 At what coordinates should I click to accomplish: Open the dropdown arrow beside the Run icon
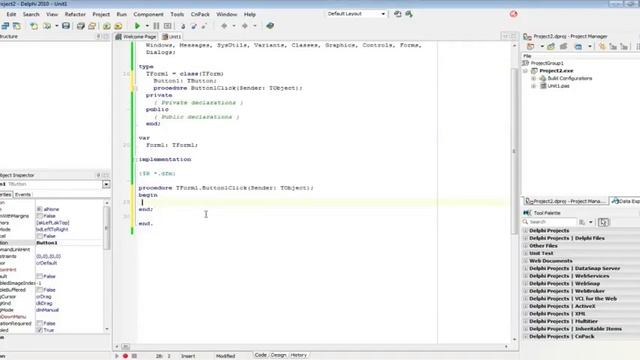click(147, 26)
